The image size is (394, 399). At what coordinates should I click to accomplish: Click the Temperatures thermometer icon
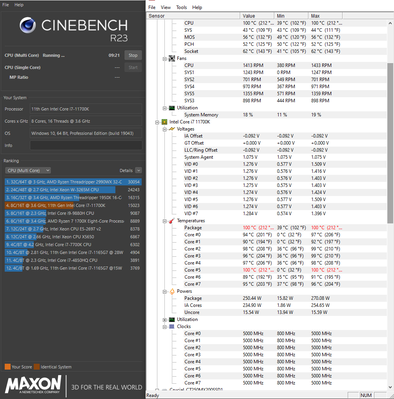[x=172, y=221]
